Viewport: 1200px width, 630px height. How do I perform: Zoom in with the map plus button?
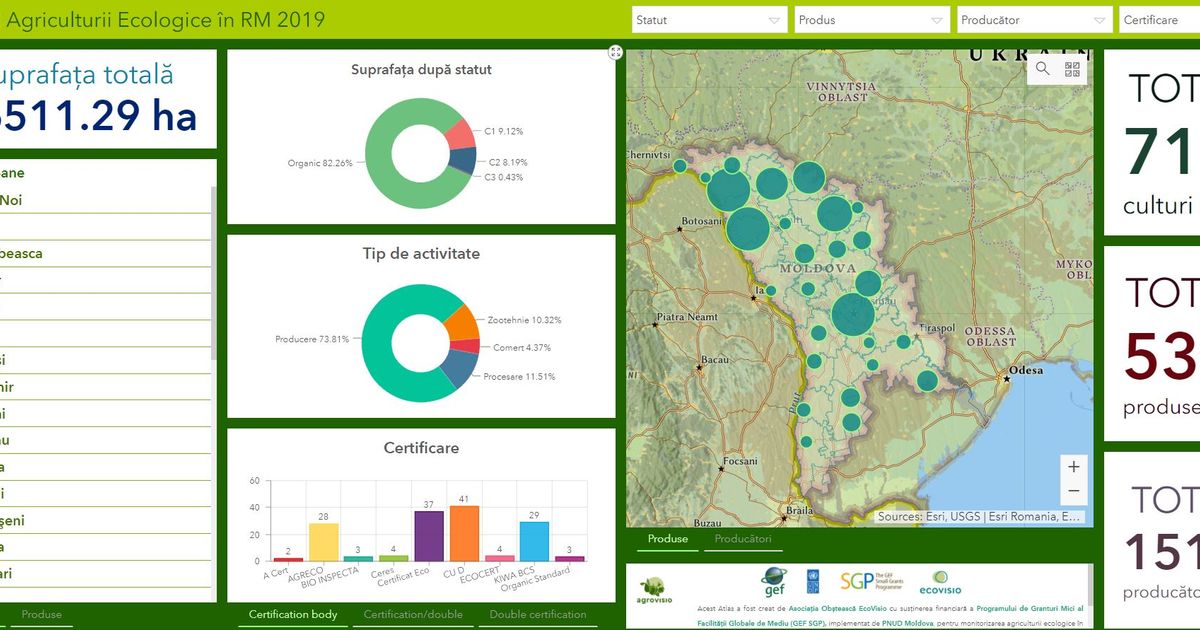(1074, 467)
